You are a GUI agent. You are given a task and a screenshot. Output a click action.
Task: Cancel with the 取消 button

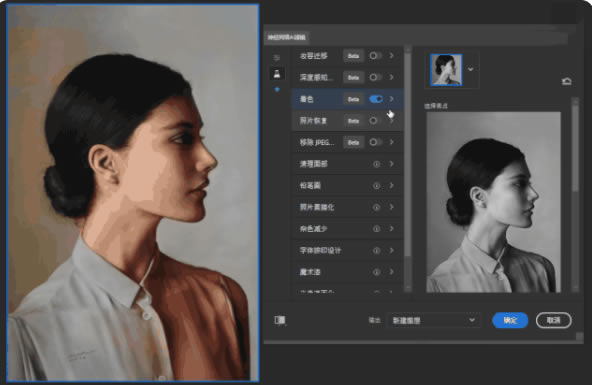[553, 320]
